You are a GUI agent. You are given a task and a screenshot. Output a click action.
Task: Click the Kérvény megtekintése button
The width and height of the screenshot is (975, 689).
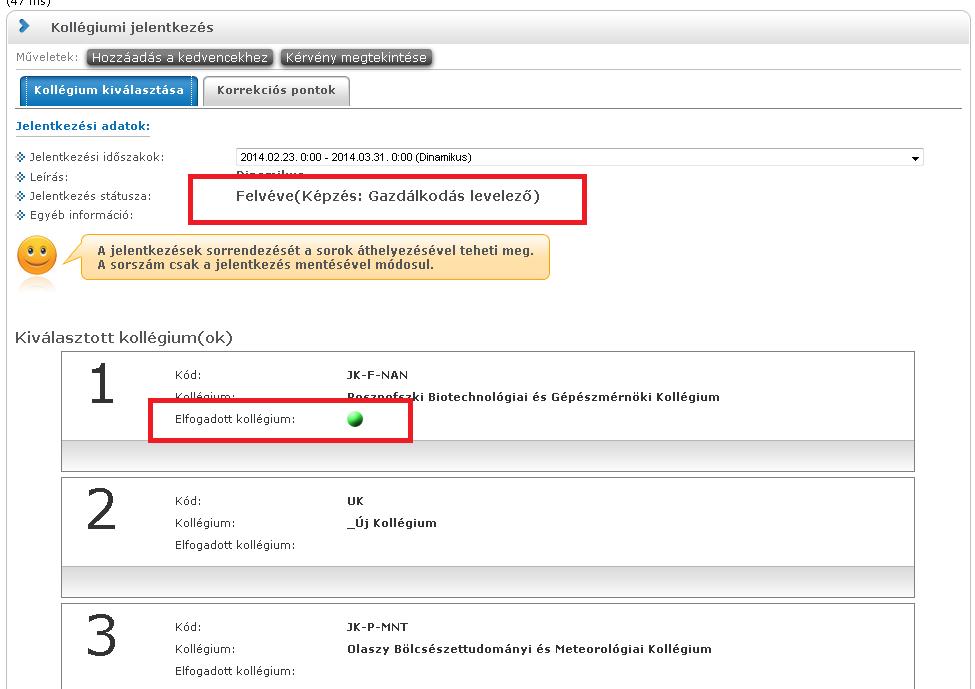point(356,58)
